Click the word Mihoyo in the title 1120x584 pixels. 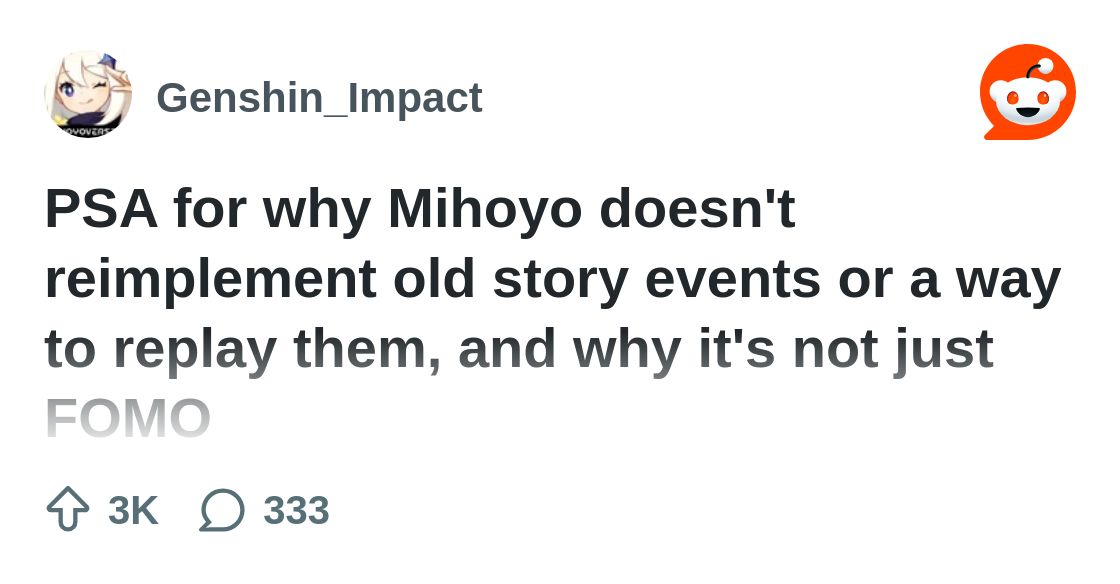(485, 210)
